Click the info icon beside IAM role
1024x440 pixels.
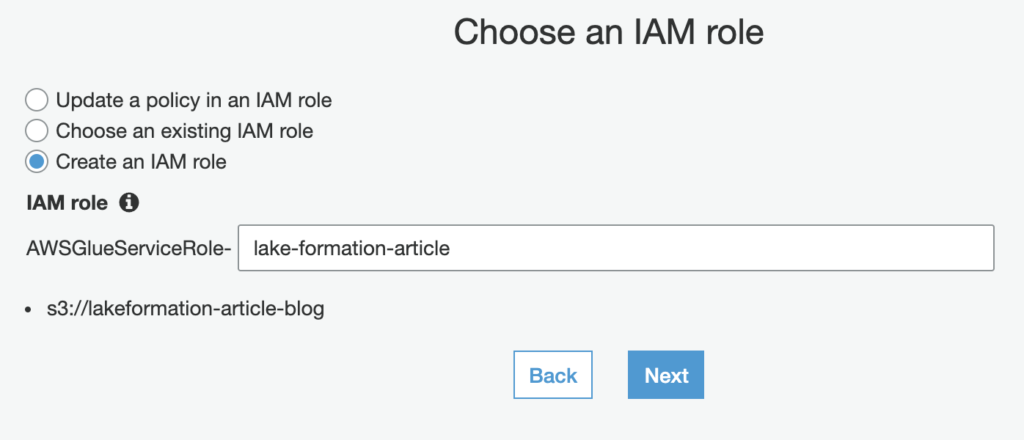click(129, 203)
